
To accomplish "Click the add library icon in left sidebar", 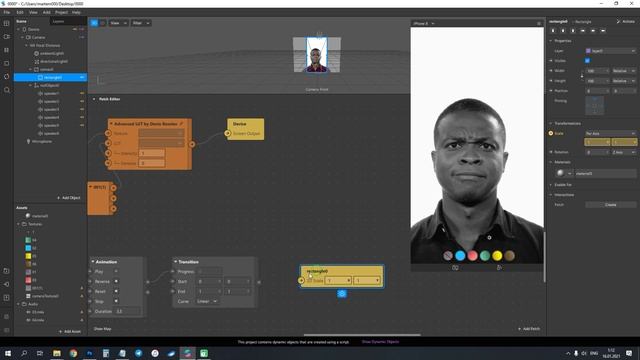I will point(7,298).
